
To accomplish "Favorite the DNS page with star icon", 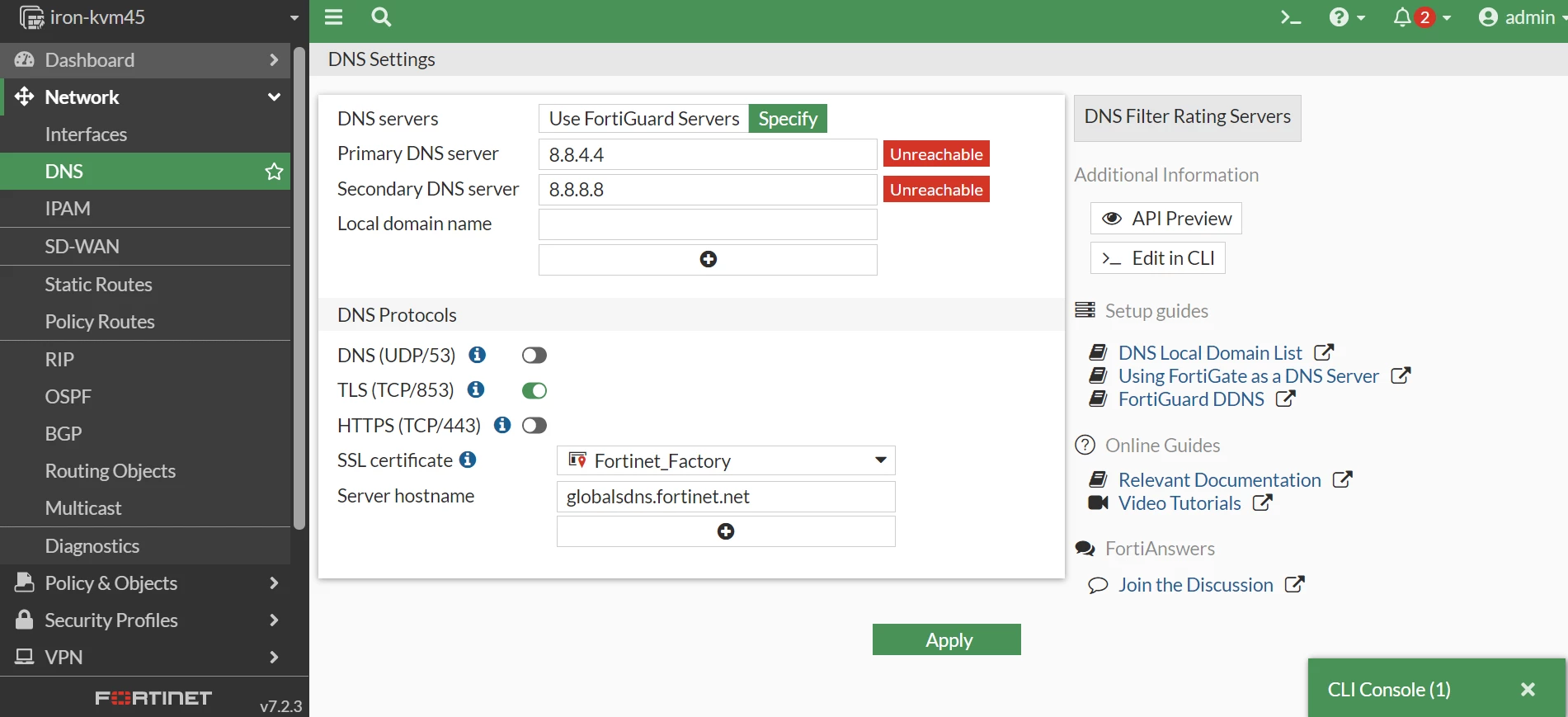I will (274, 172).
